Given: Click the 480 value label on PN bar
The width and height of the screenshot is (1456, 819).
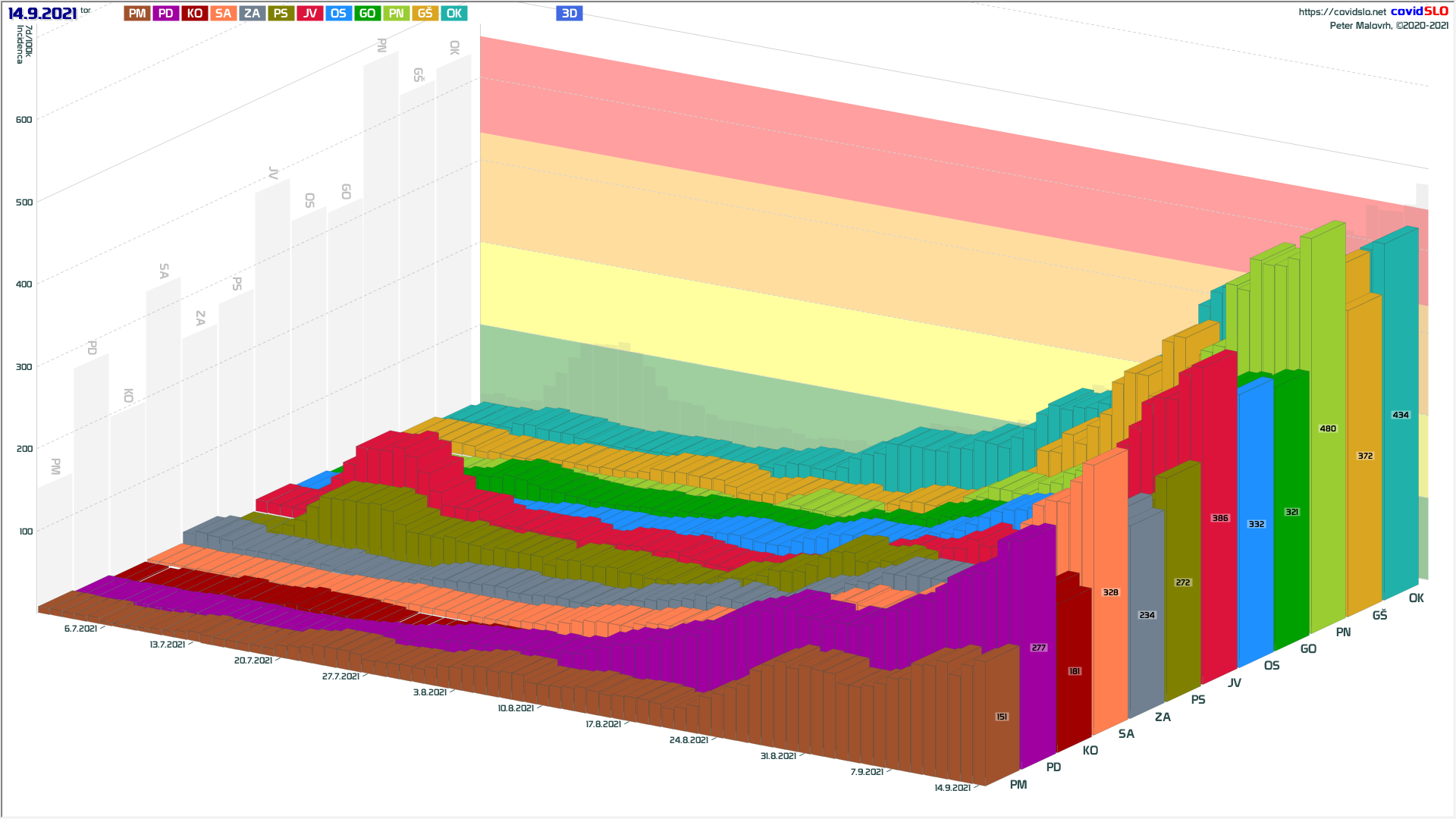Looking at the screenshot, I should 1328,428.
